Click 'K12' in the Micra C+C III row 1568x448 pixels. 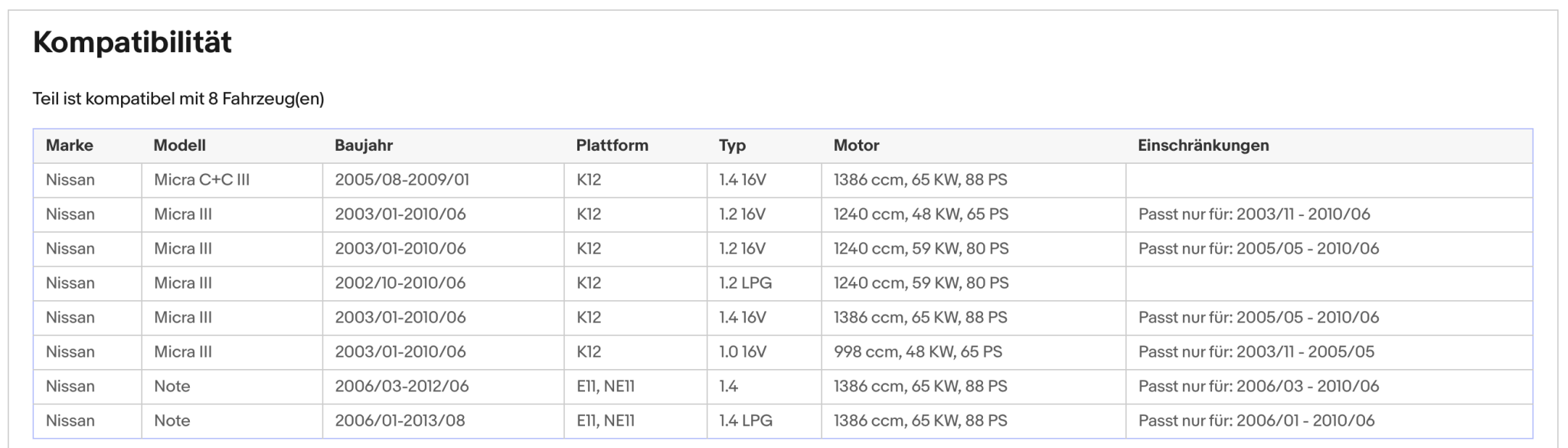tap(589, 180)
